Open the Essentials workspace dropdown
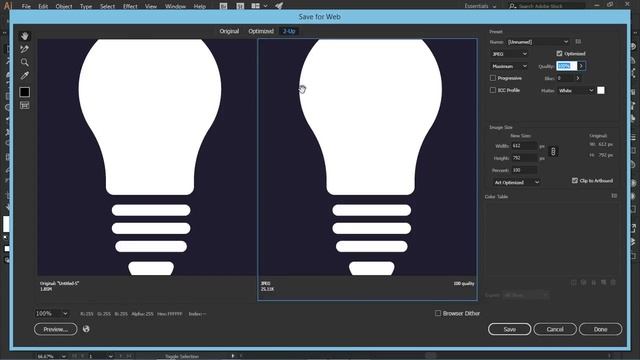This screenshot has width=640, height=360. coord(480,6)
